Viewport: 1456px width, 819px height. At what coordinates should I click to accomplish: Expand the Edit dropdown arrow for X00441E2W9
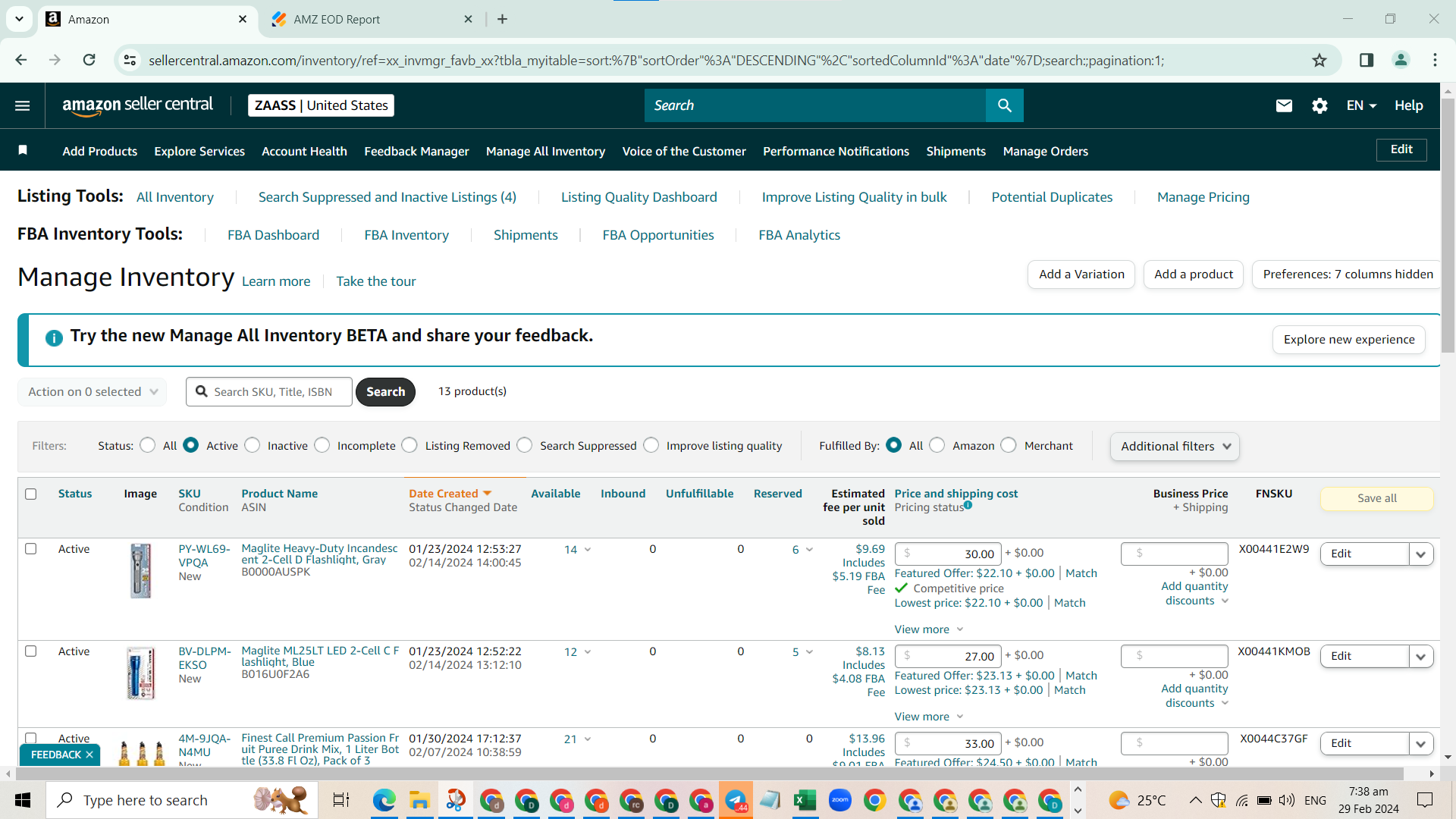point(1420,554)
